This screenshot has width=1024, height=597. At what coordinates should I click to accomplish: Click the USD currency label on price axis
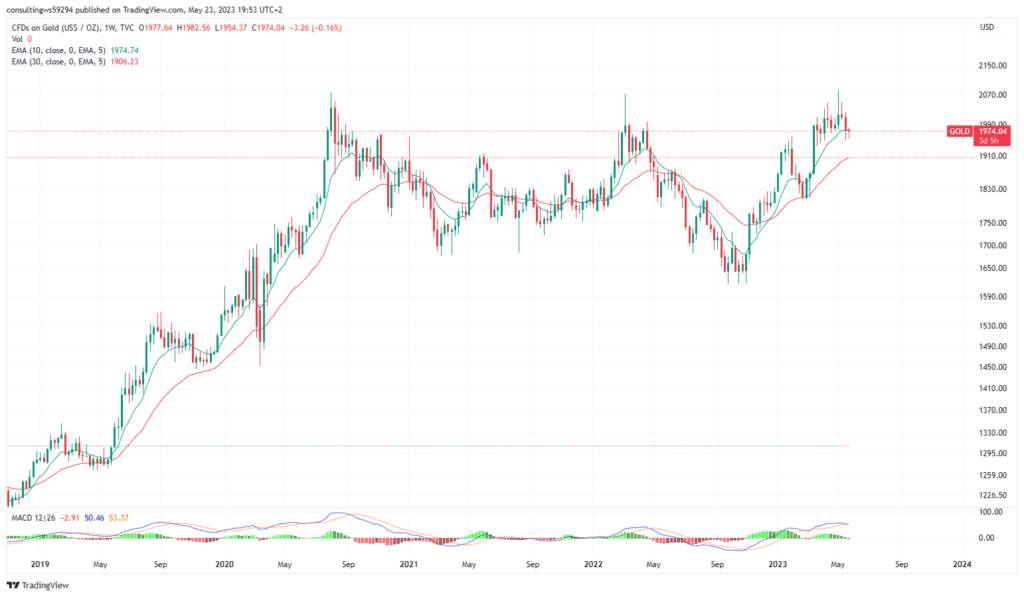pos(986,27)
